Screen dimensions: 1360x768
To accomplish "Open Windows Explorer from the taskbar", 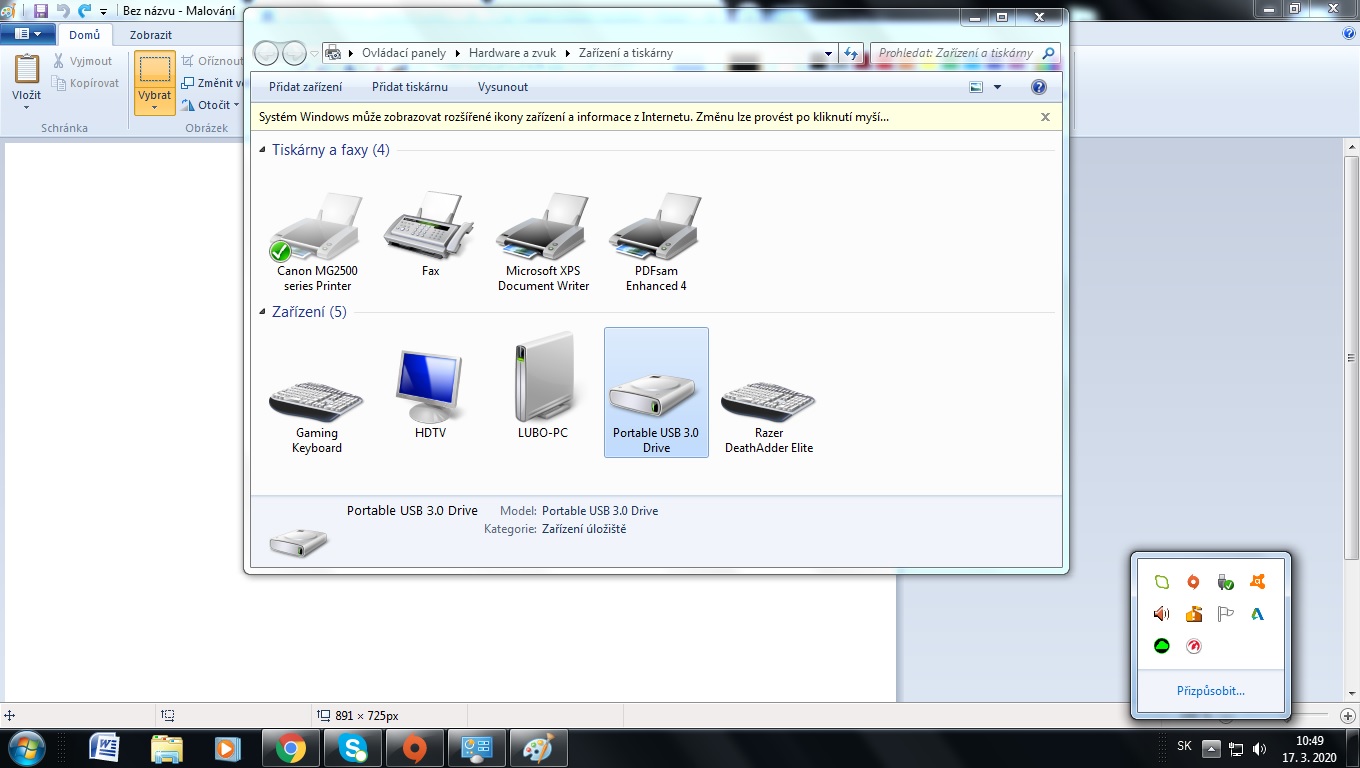I will (167, 748).
